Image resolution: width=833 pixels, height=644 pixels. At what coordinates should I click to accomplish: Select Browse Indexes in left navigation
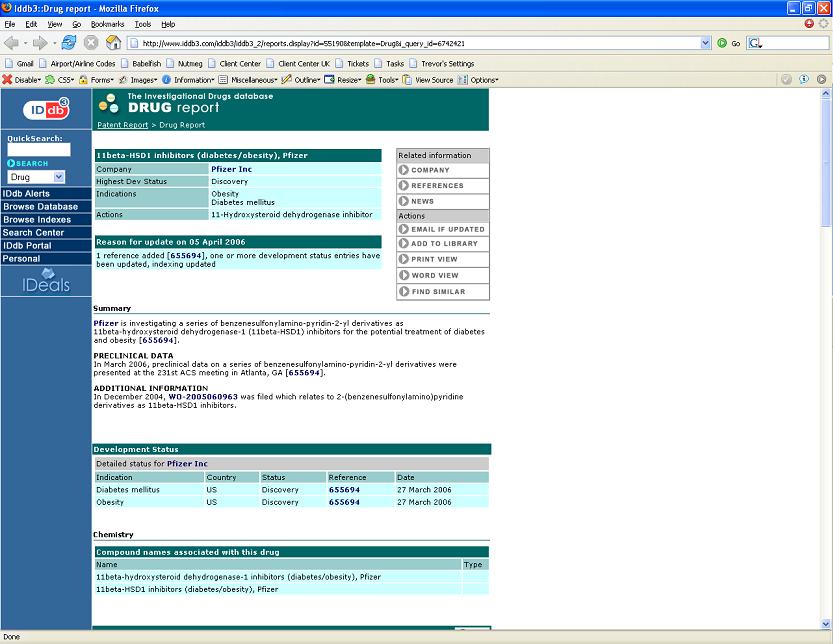point(46,219)
